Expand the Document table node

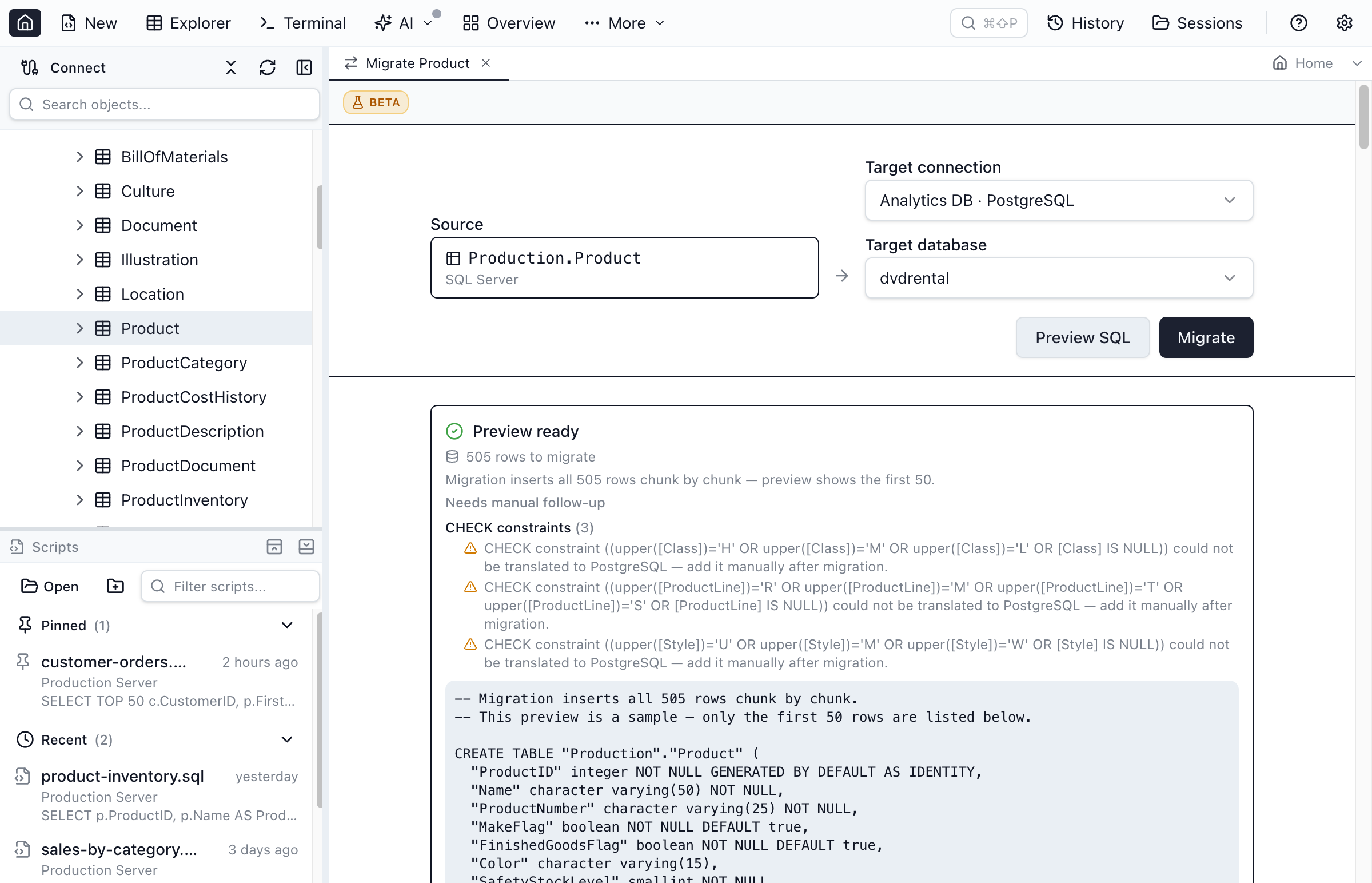[x=79, y=225]
